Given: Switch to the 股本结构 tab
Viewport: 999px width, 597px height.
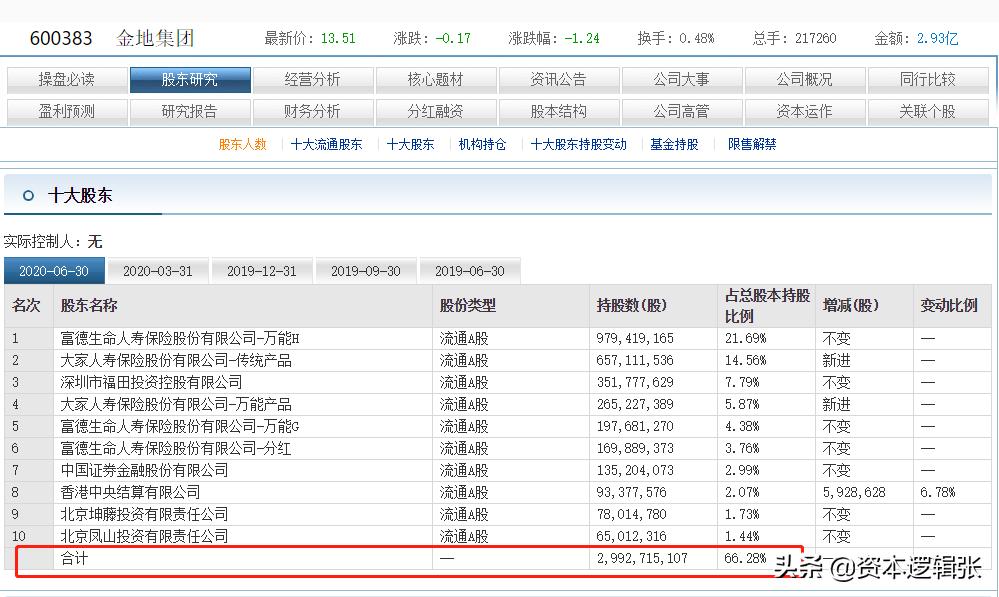Looking at the screenshot, I should click(x=559, y=111).
